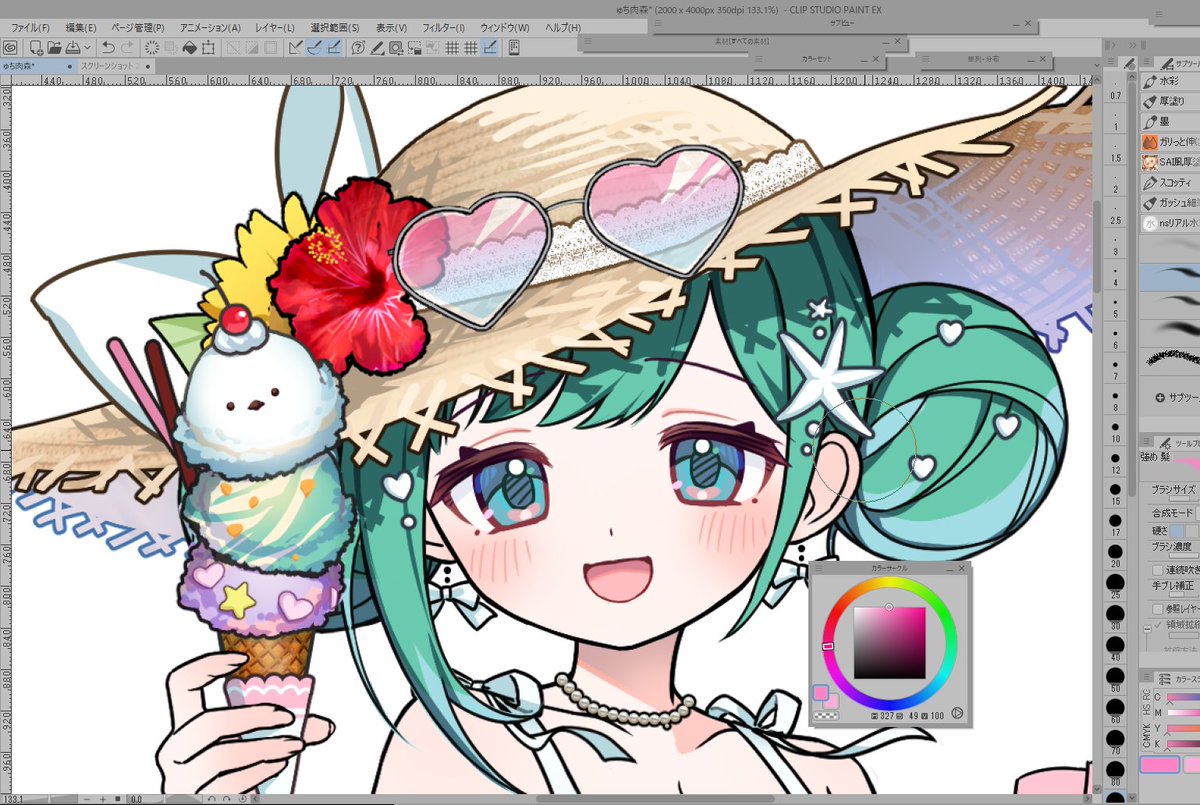Open the brush size panel menu icon

1110,62
